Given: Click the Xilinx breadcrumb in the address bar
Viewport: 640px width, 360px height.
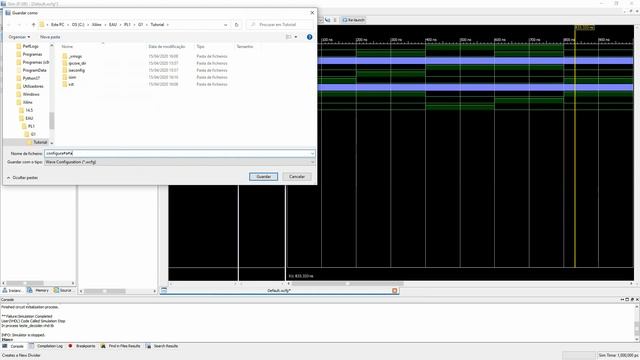Looking at the screenshot, I should click(97, 25).
